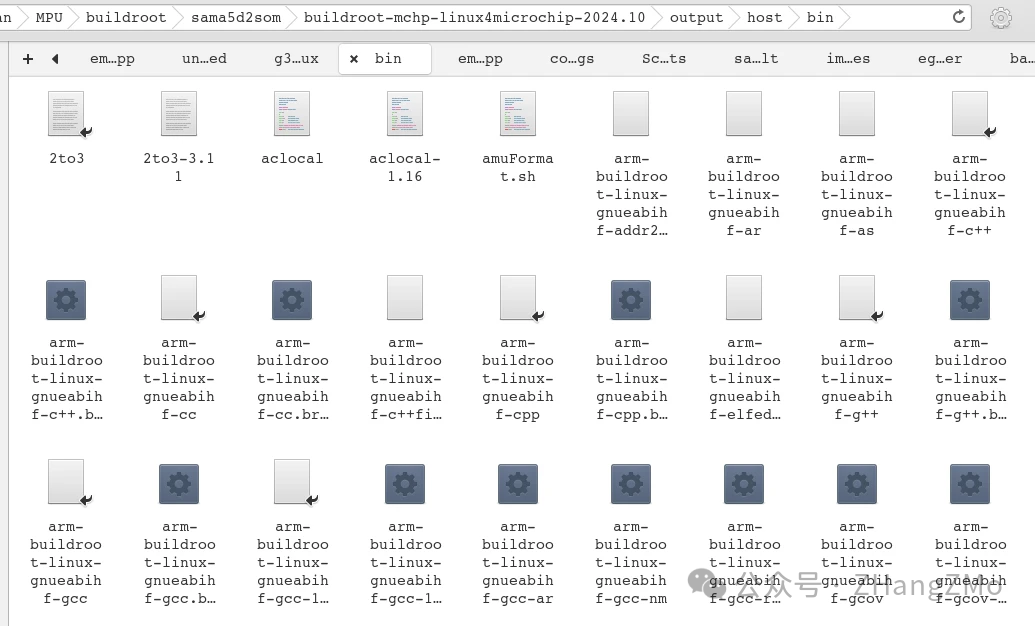Select the 2to3 file icon

[66, 114]
